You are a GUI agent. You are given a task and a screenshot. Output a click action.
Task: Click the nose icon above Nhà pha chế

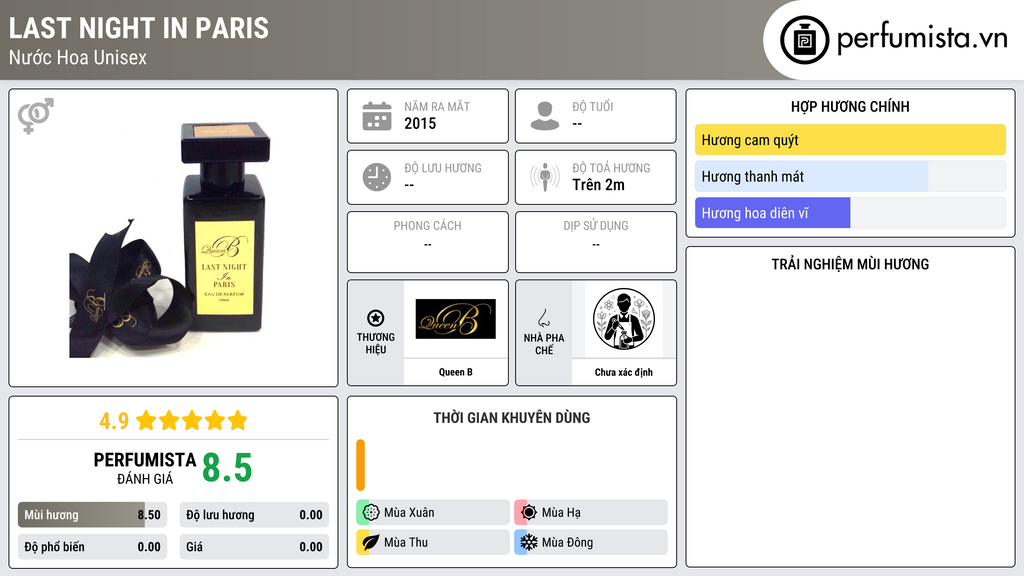pos(543,318)
